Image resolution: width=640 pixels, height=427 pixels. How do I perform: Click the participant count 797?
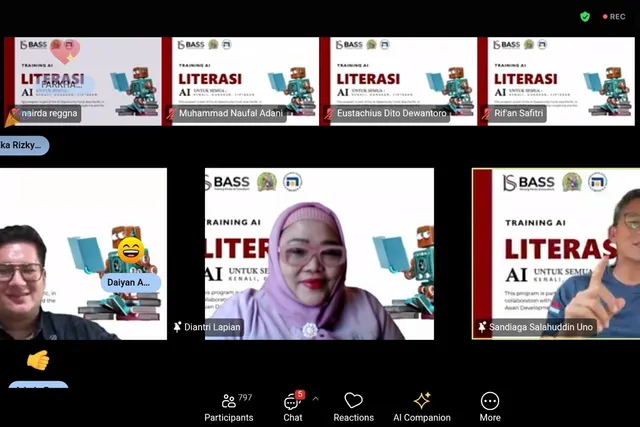point(245,397)
